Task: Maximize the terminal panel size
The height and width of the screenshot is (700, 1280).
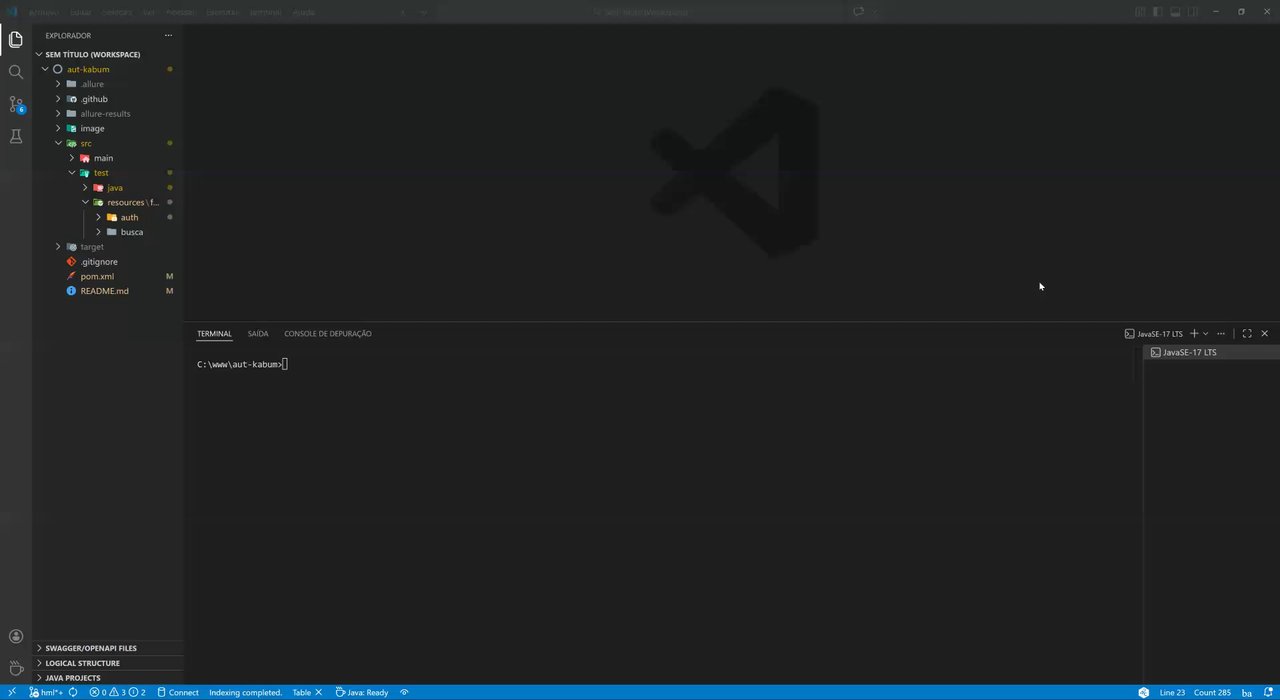Action: coord(1247,333)
